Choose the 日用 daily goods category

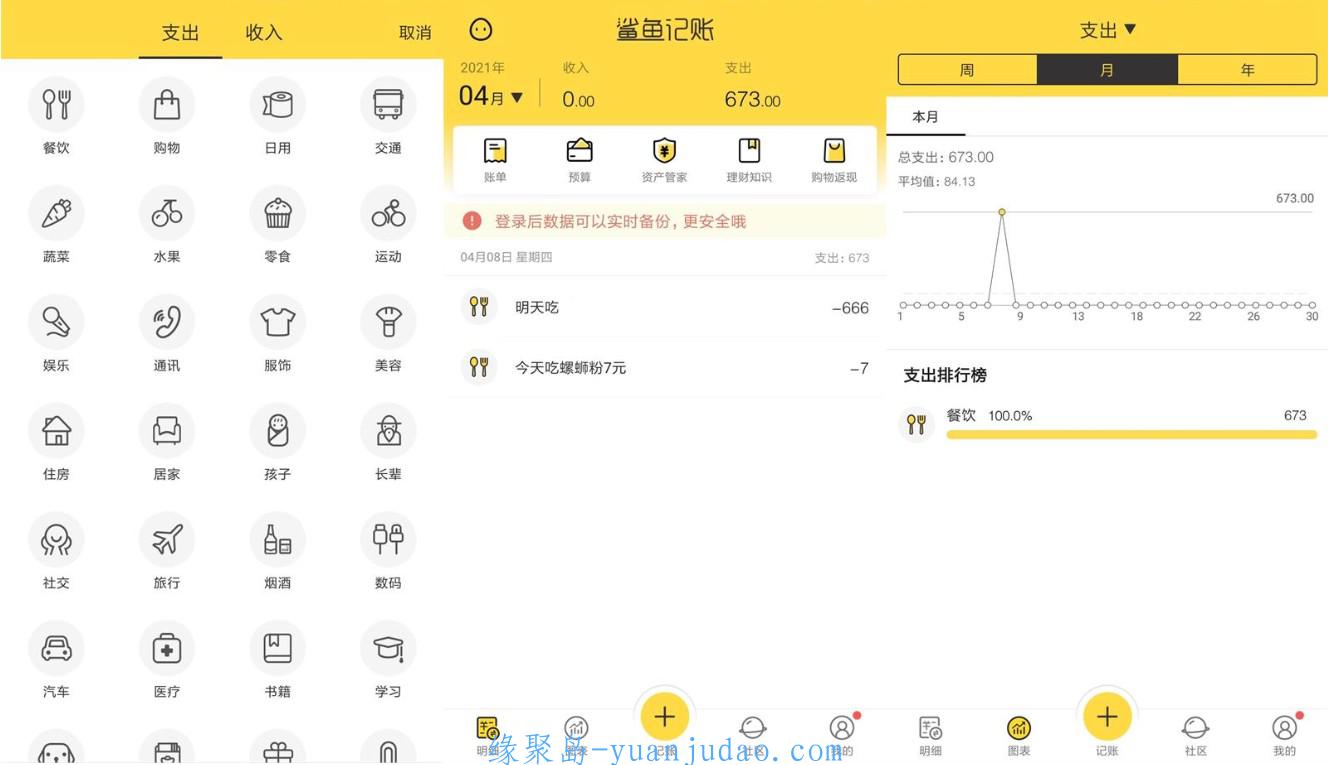tap(277, 104)
